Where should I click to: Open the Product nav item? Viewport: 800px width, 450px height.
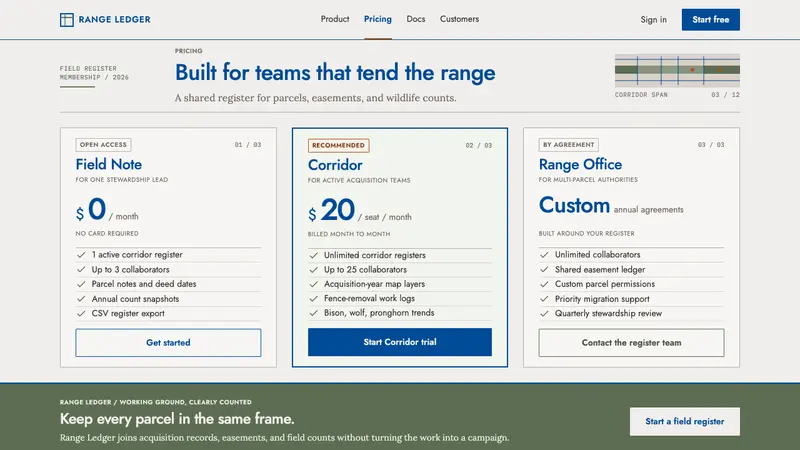[335, 19]
